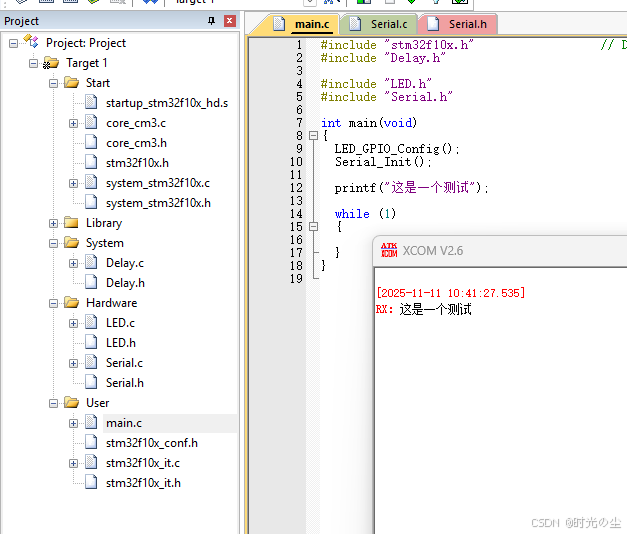Open the Serial.h editor tab

pyautogui.click(x=458, y=24)
